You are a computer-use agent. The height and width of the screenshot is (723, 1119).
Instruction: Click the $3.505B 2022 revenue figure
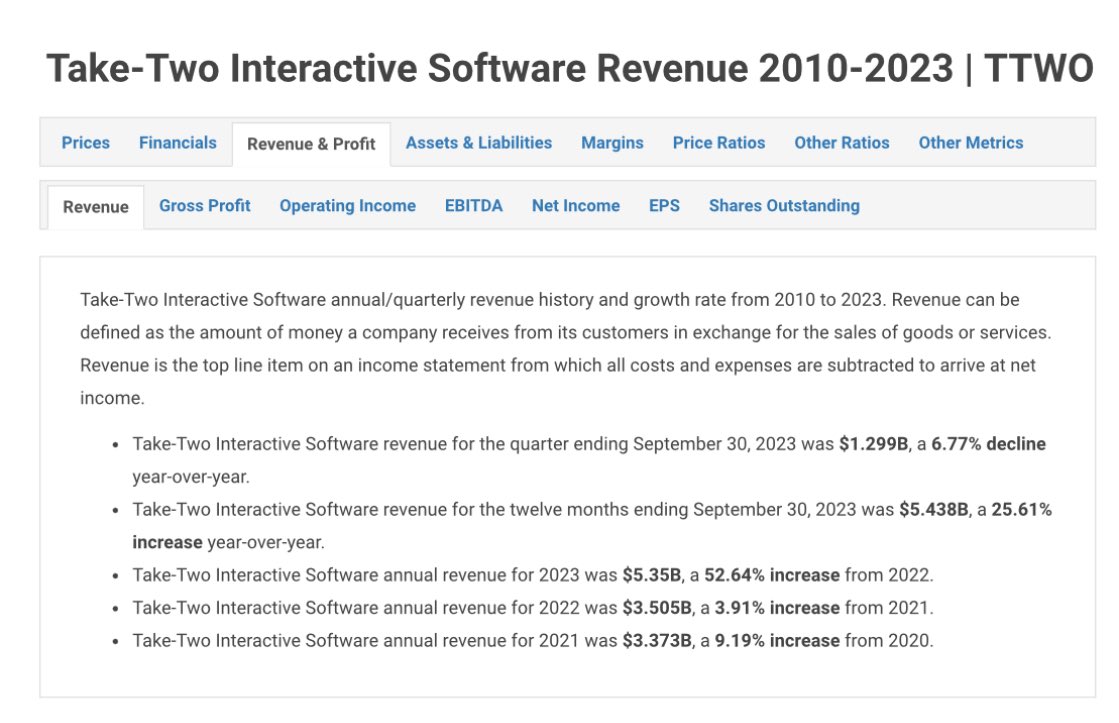(657, 608)
